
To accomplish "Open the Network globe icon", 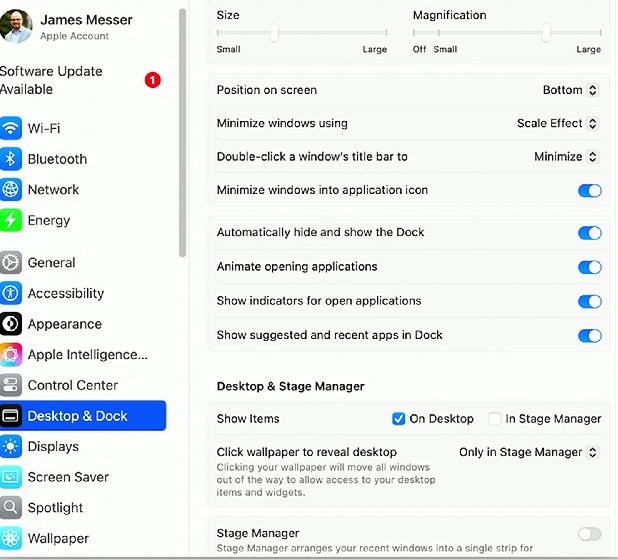I will [x=11, y=190].
